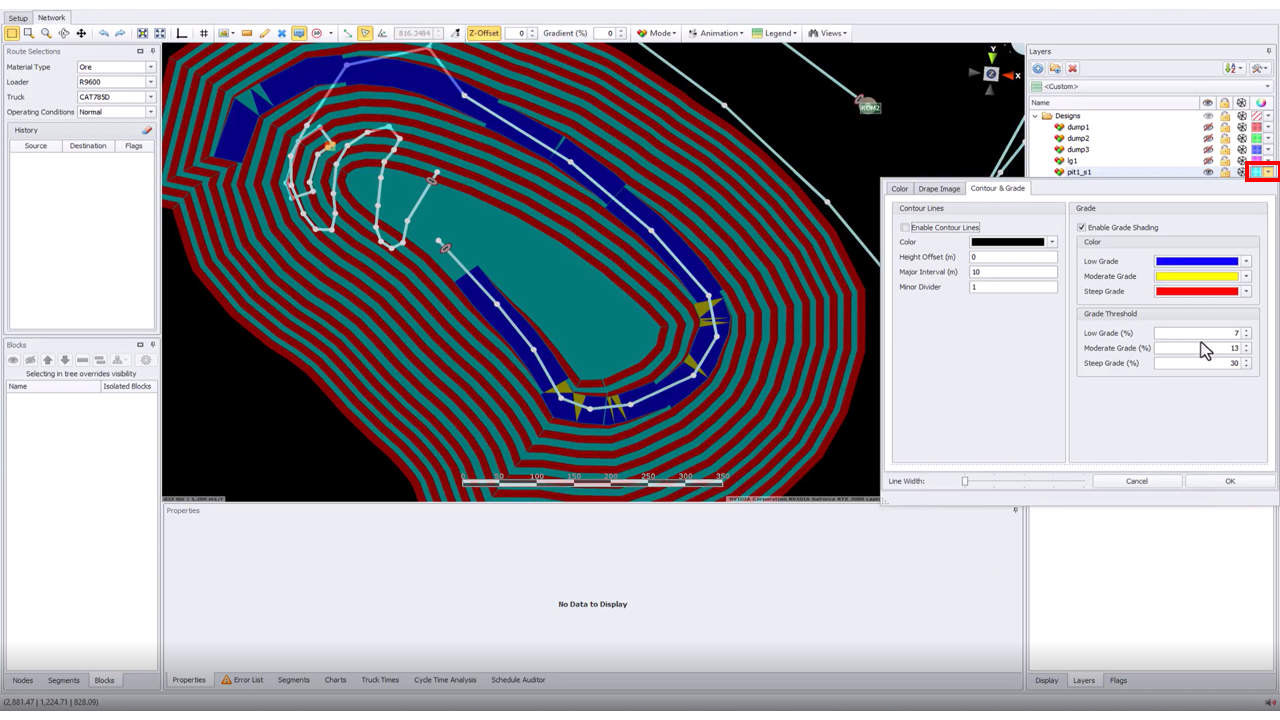Click the history eraser clear icon

(x=147, y=130)
